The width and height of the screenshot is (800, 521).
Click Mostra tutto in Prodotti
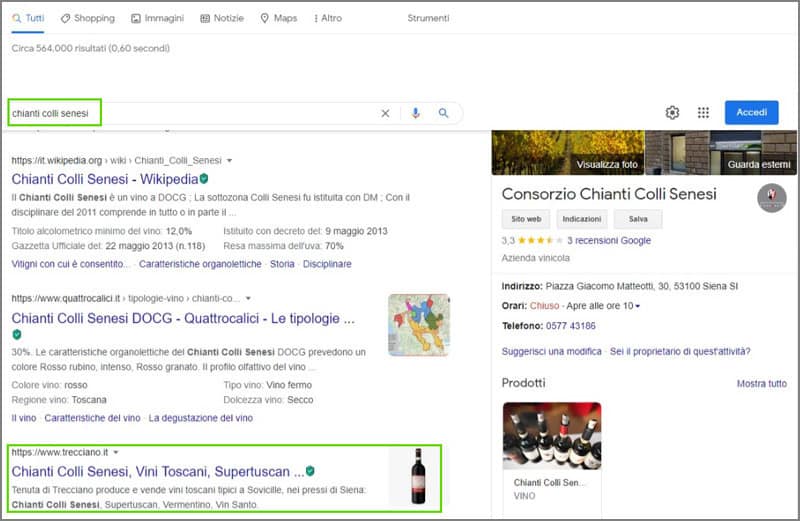762,383
